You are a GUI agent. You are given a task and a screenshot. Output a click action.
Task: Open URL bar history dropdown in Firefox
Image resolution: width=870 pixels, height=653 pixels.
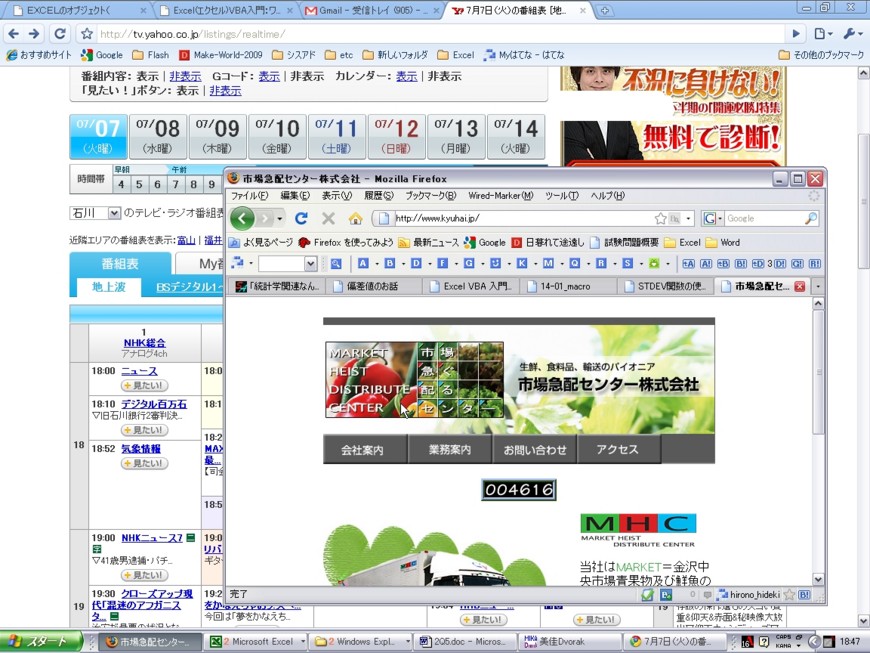tap(688, 219)
